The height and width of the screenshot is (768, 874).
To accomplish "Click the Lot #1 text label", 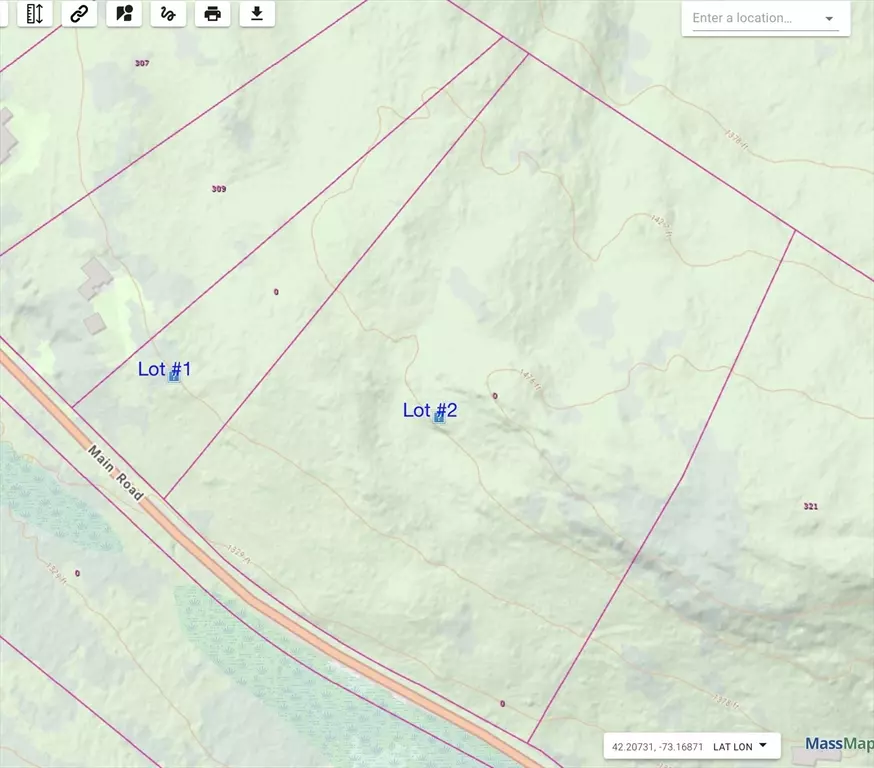I will coord(164,369).
